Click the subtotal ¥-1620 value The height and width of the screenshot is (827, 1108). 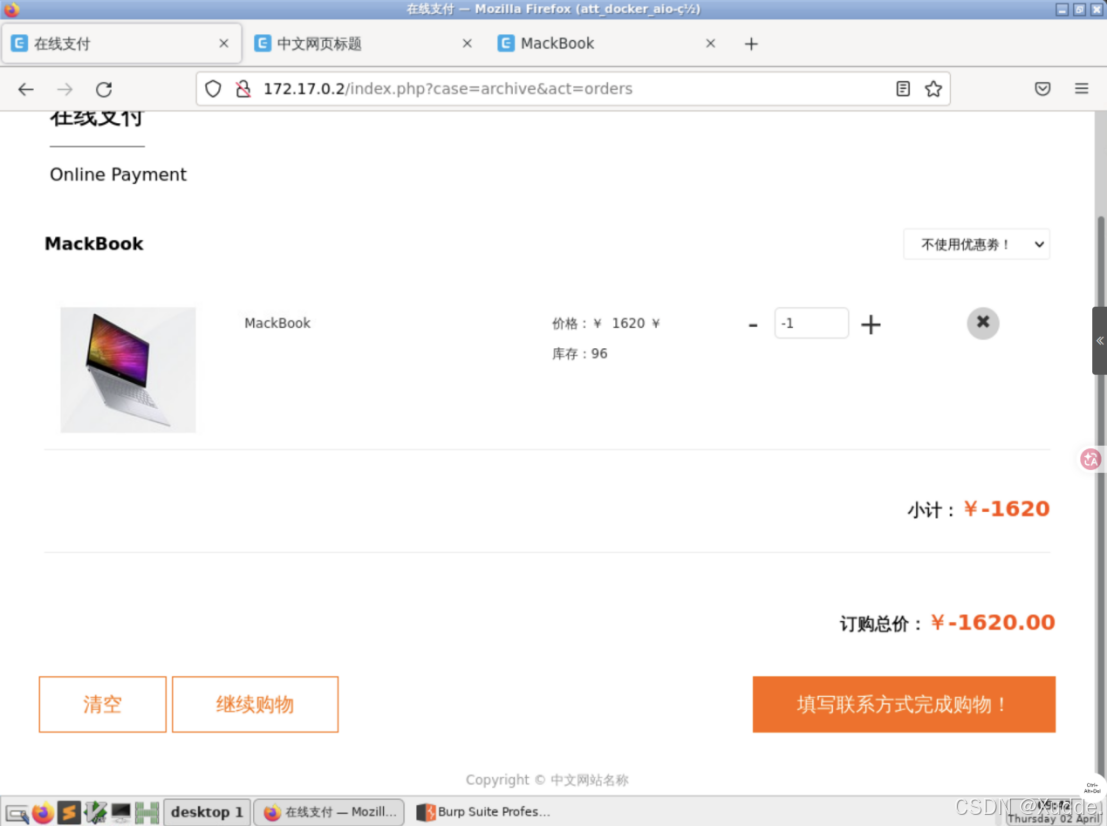coord(1006,509)
